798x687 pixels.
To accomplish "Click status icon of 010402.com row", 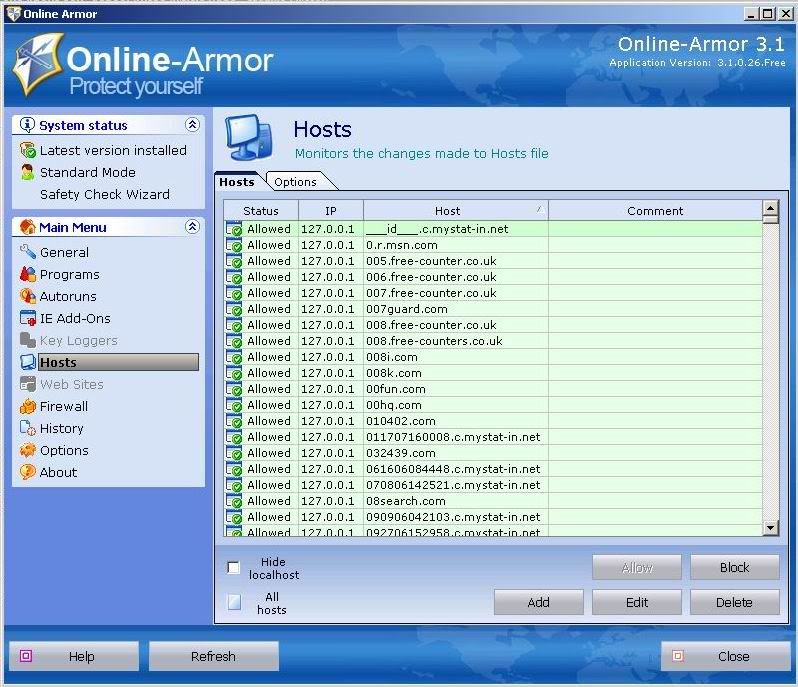I will (234, 421).
